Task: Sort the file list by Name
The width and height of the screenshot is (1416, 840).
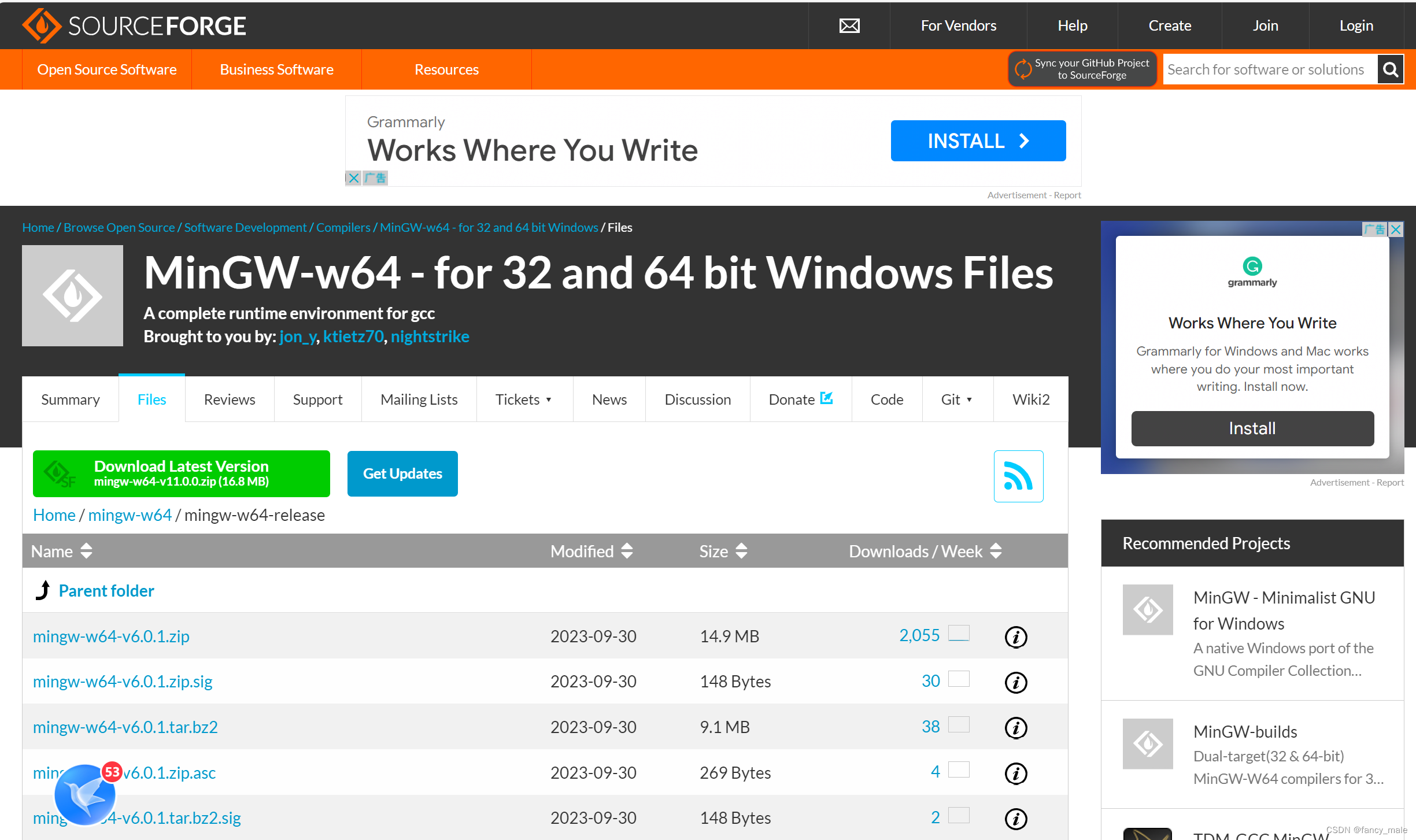Action: [61, 551]
